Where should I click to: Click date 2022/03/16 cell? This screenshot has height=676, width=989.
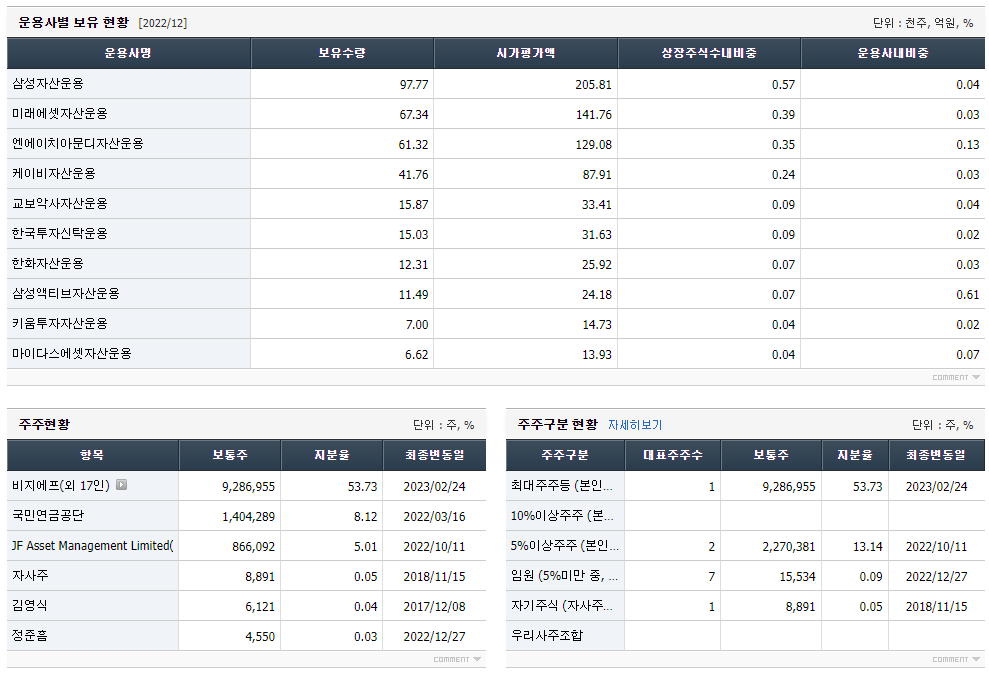(435, 516)
